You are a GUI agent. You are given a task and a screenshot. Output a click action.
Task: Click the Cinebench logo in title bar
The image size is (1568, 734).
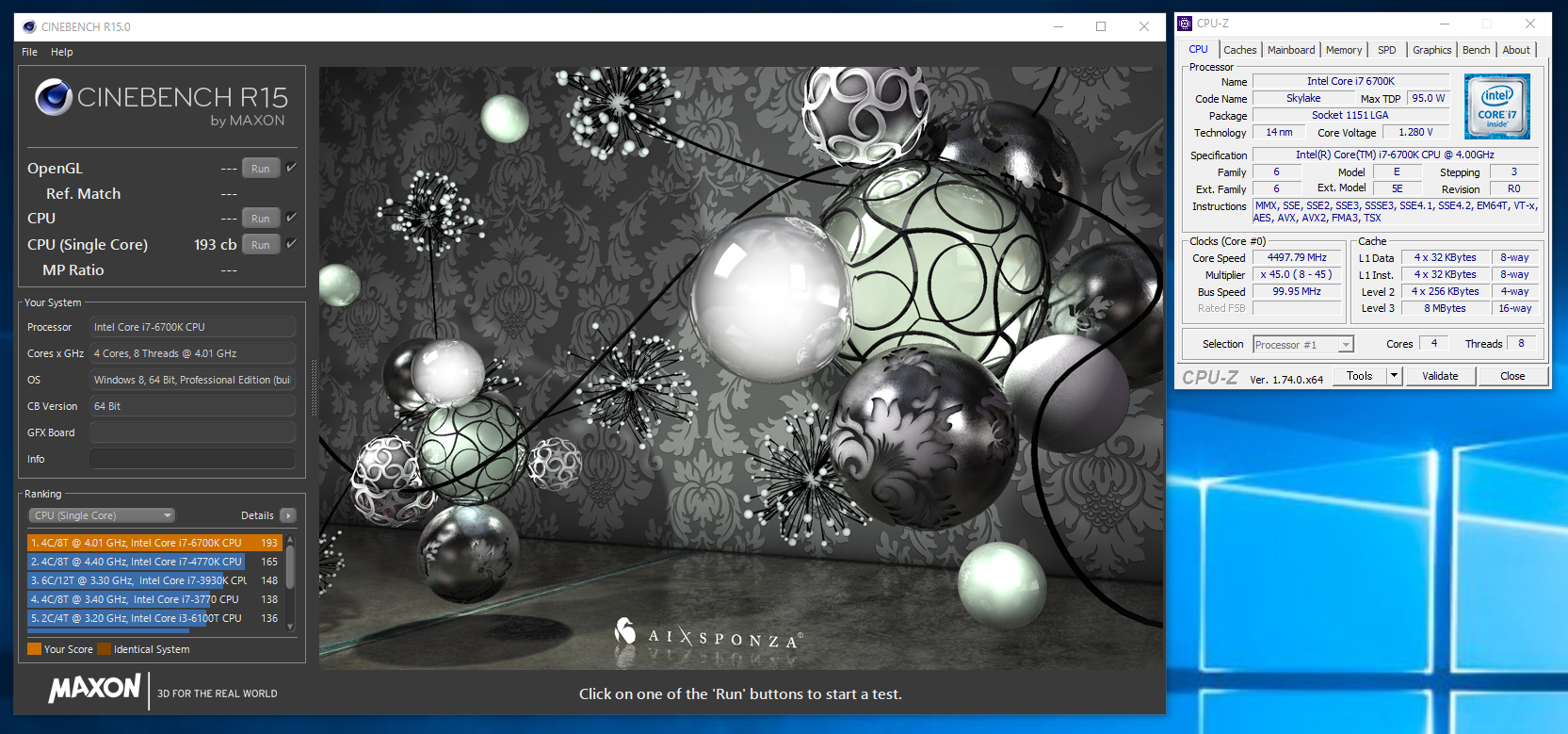29,26
